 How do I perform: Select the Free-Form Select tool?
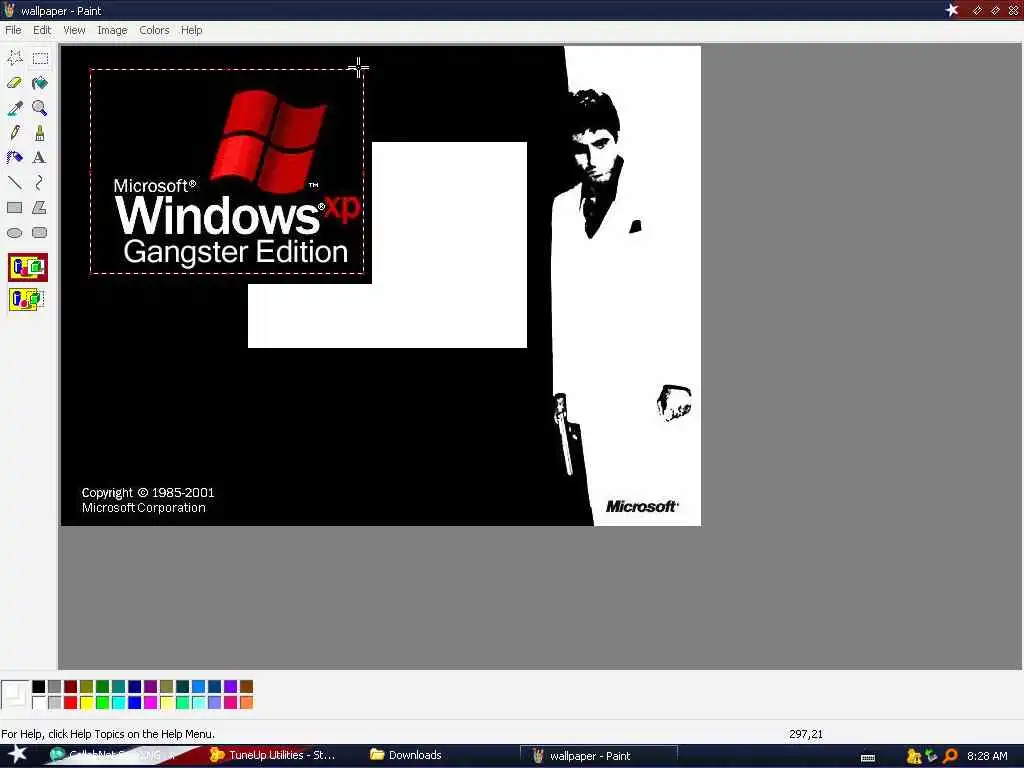(x=14, y=58)
